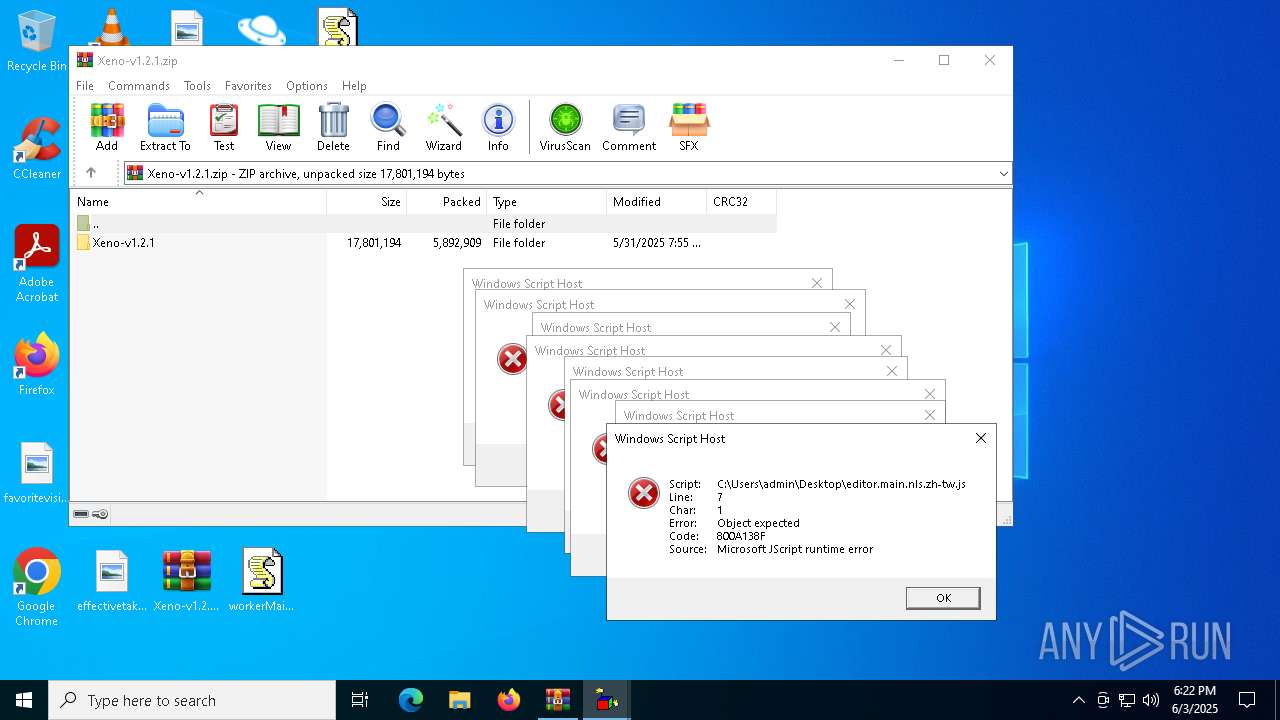Sort by the Type column header
Viewport: 1280px width, 720px height.
click(x=546, y=202)
